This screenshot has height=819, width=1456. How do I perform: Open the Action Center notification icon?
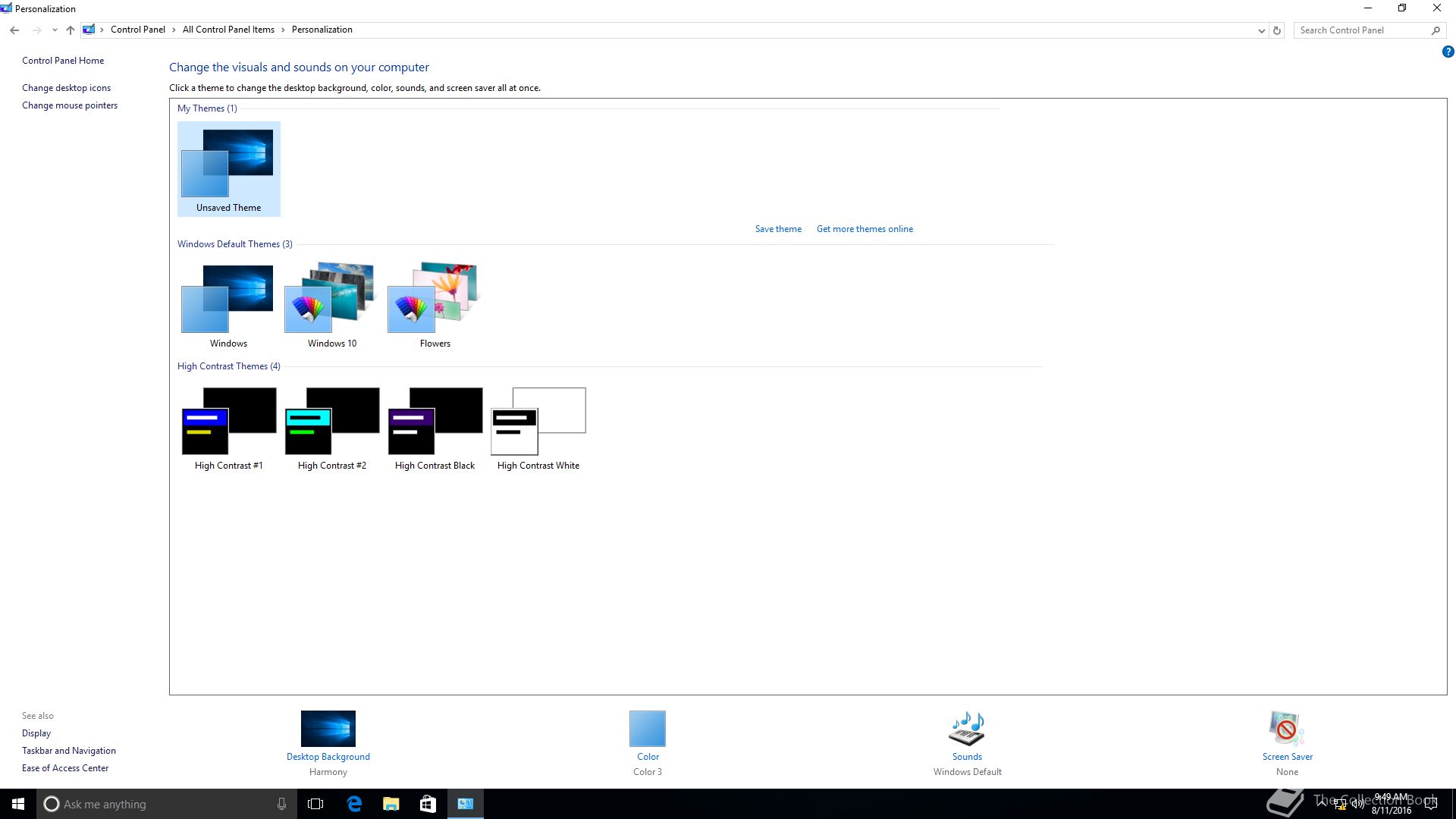click(x=1431, y=804)
